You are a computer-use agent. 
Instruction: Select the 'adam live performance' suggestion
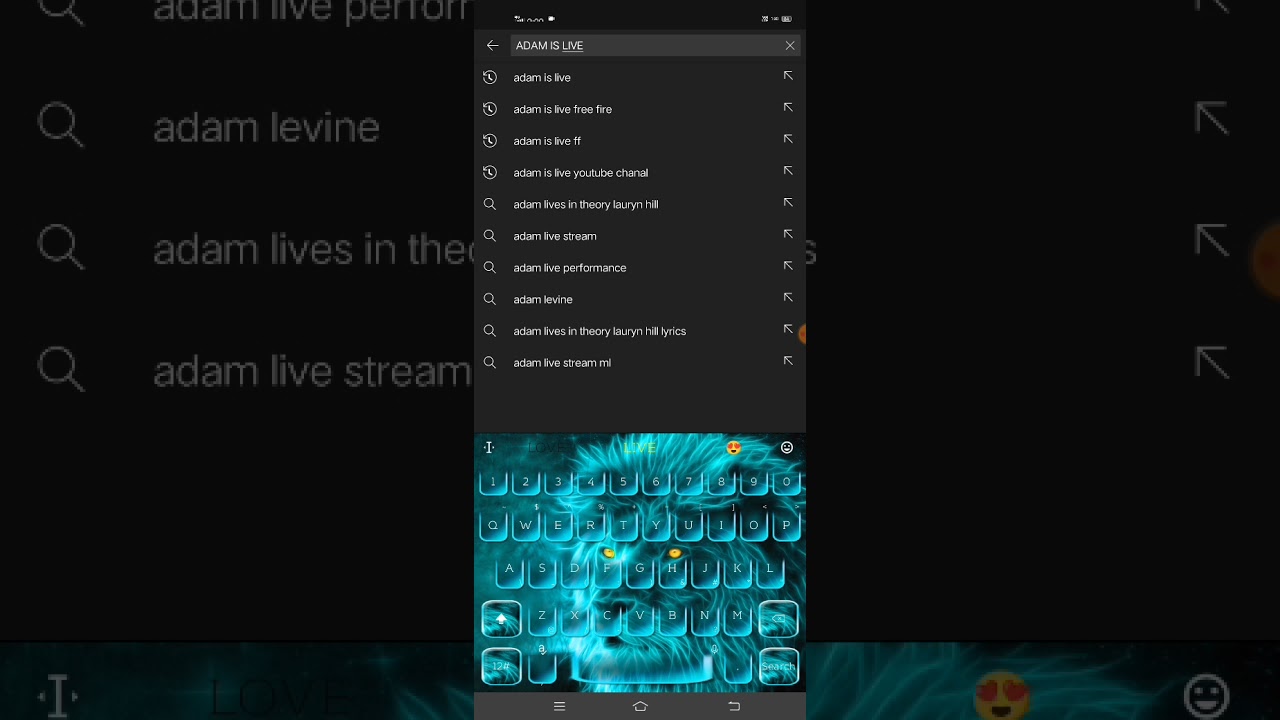click(640, 267)
